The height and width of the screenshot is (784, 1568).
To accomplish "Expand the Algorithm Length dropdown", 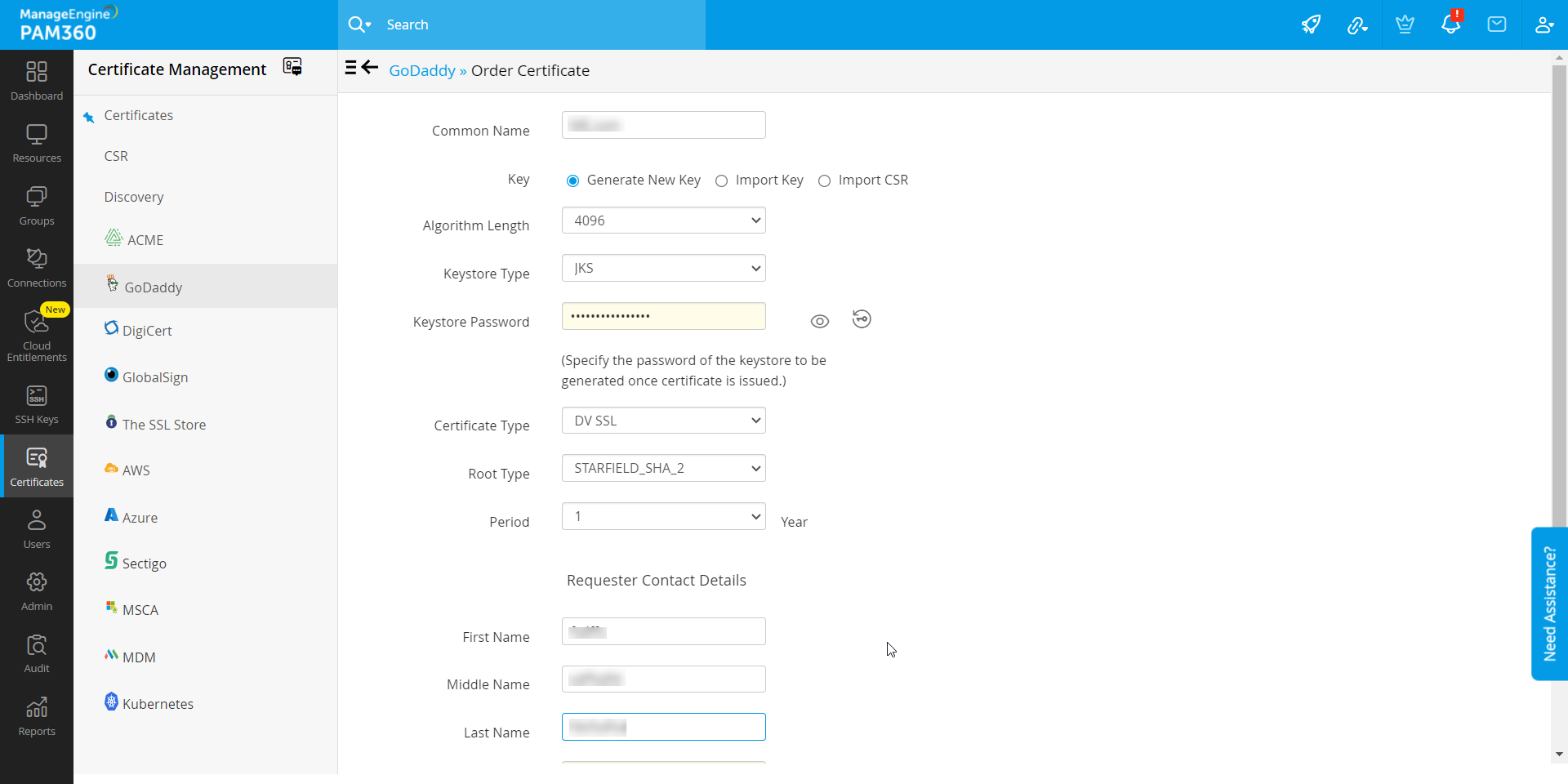I will pyautogui.click(x=663, y=220).
